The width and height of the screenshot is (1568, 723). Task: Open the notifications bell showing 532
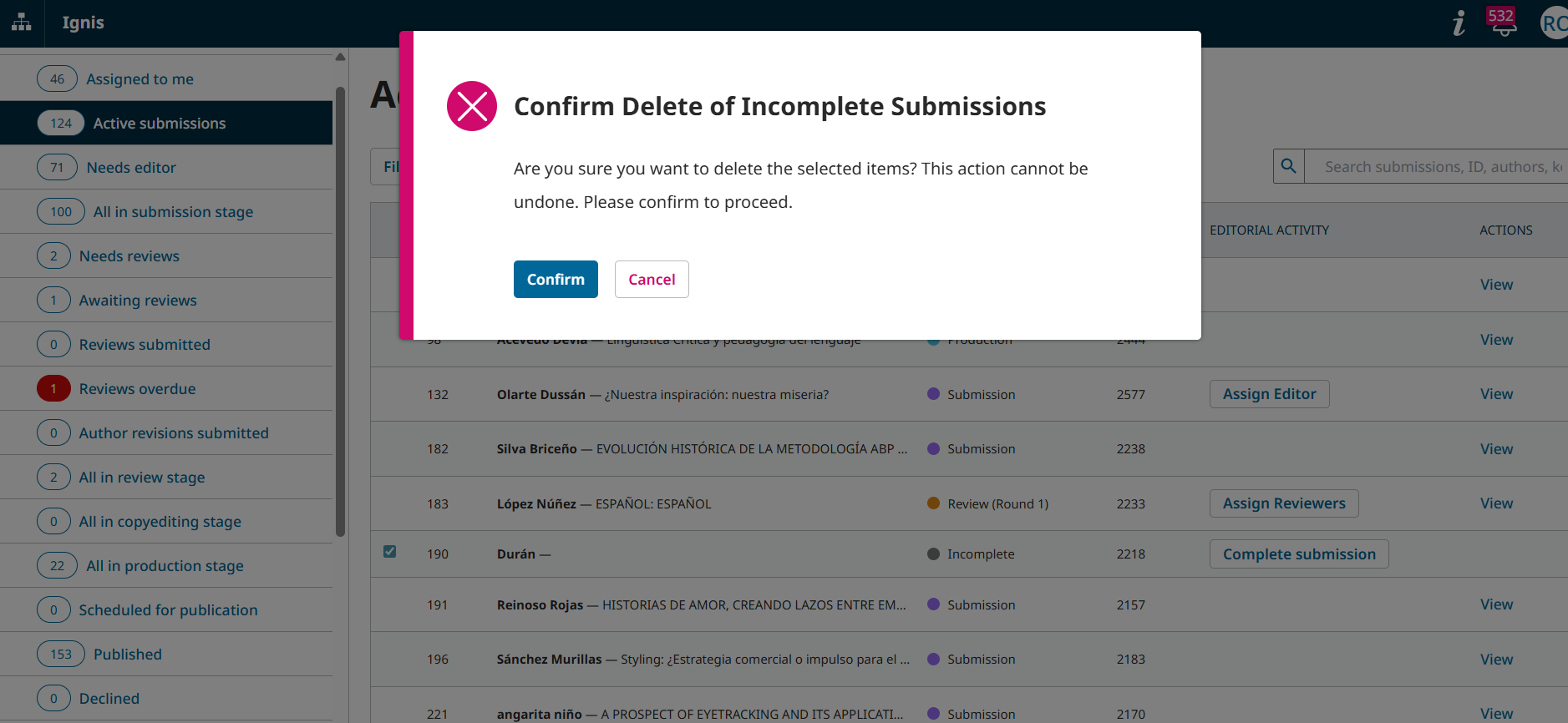(1502, 23)
